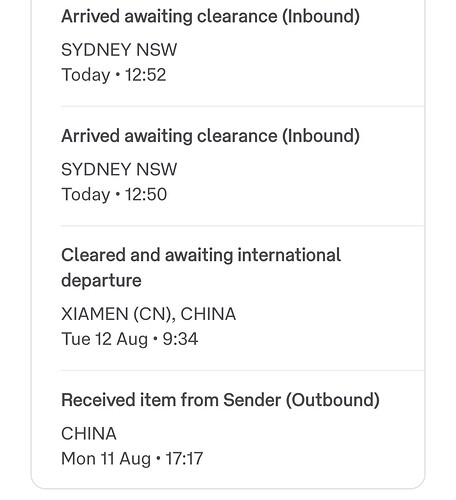Click the word Sender in received event

click(252, 400)
